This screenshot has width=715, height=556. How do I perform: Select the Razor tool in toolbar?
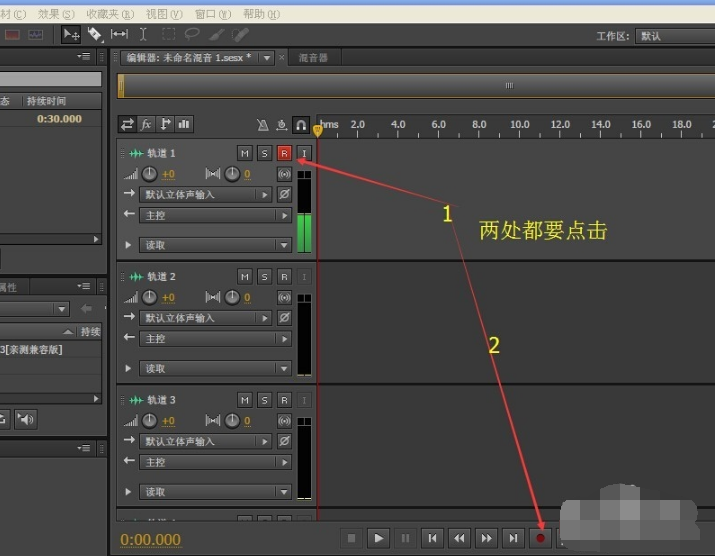94,35
